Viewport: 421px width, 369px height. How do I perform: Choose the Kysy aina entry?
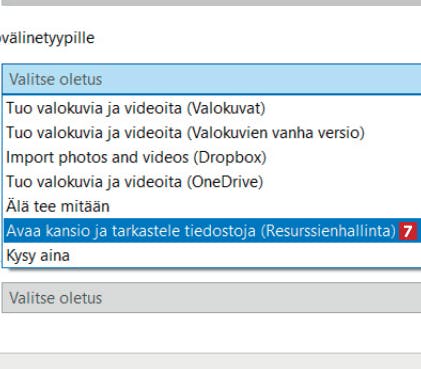pyautogui.click(x=213, y=255)
